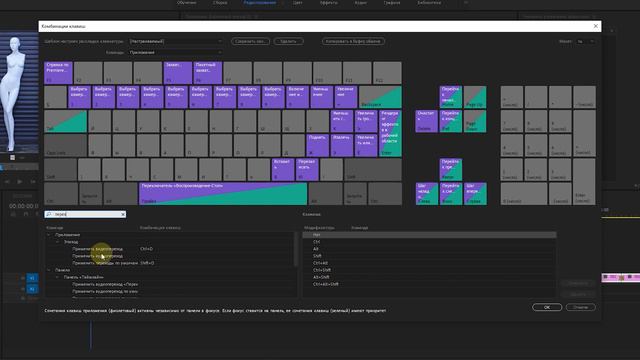Collapse the Эпизод tree node
The height and width of the screenshot is (360, 640).
[x=58, y=242]
